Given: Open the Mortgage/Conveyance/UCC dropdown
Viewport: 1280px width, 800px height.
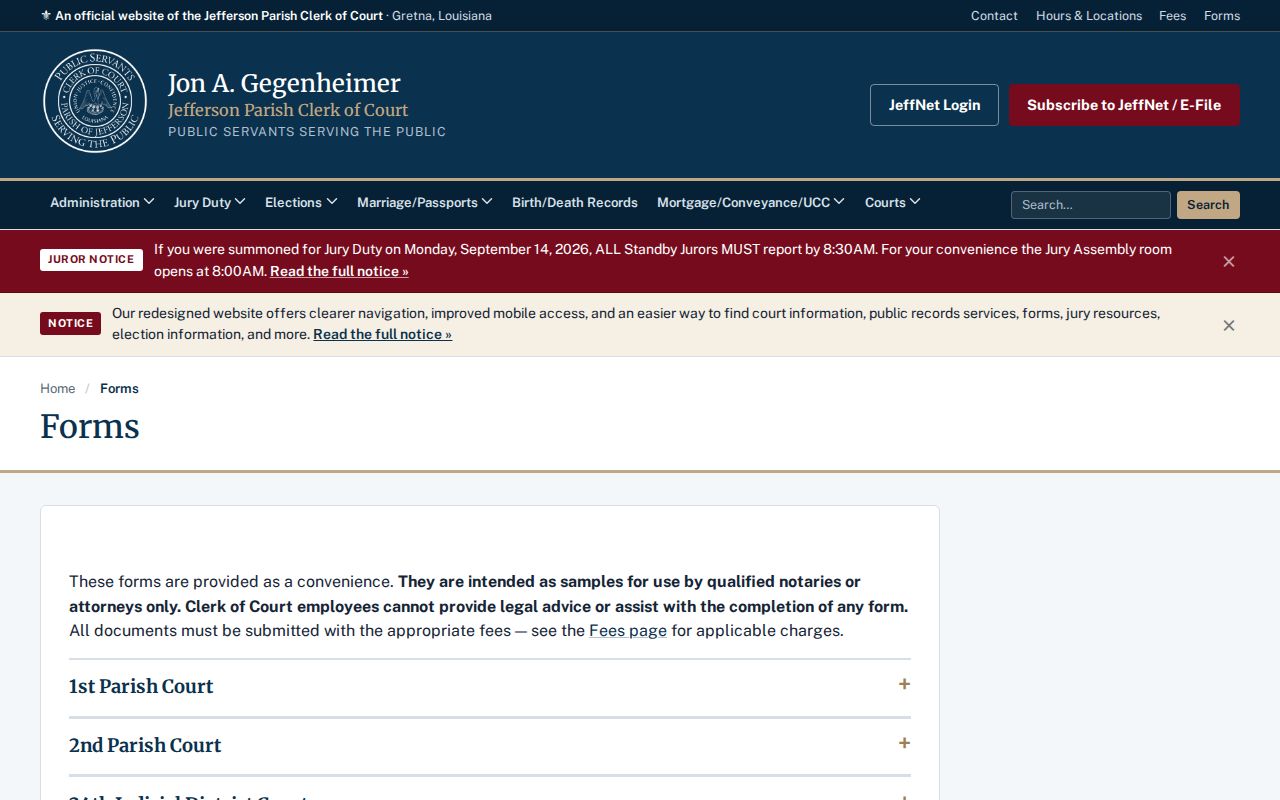Looking at the screenshot, I should coord(751,202).
